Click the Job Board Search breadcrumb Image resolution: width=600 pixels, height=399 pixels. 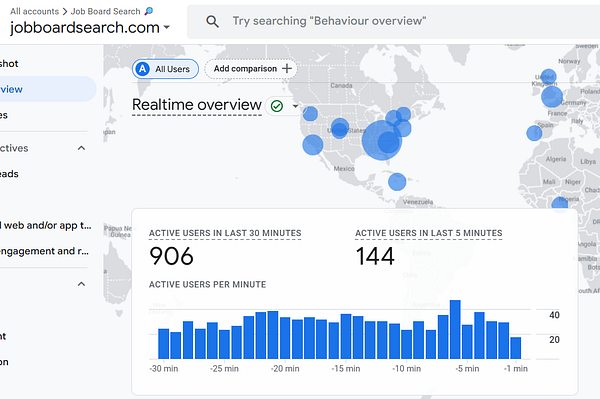point(106,11)
